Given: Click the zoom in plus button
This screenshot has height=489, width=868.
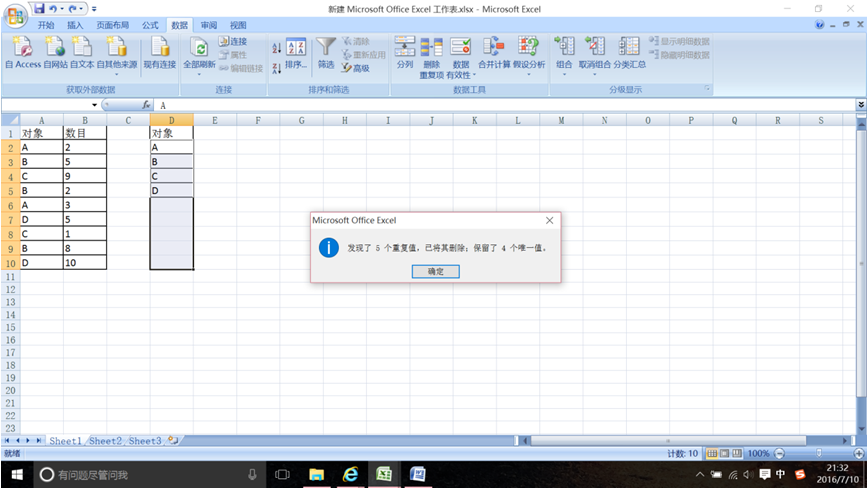Looking at the screenshot, I should [858, 454].
